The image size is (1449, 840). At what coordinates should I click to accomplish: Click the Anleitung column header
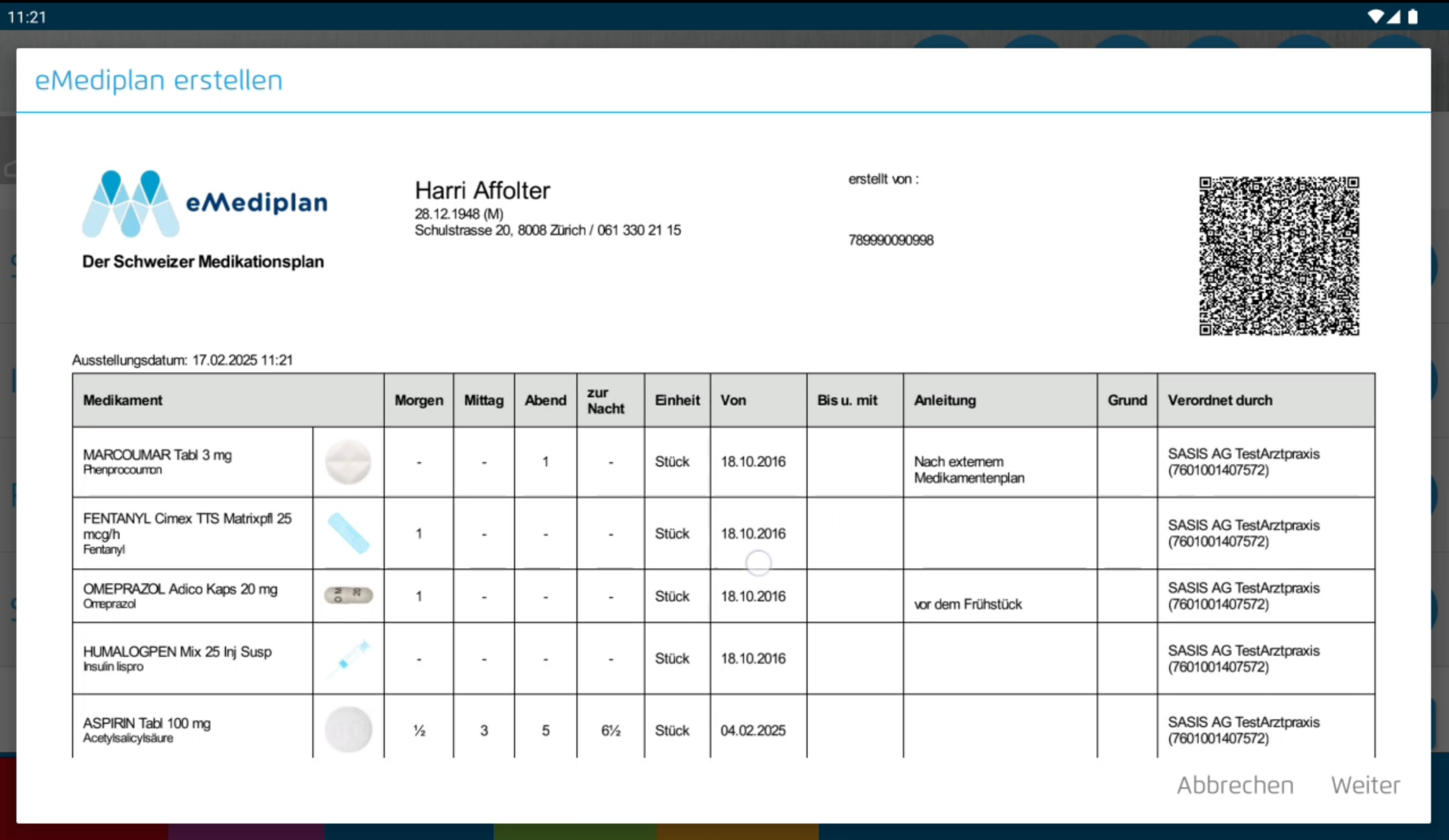[x=945, y=400]
